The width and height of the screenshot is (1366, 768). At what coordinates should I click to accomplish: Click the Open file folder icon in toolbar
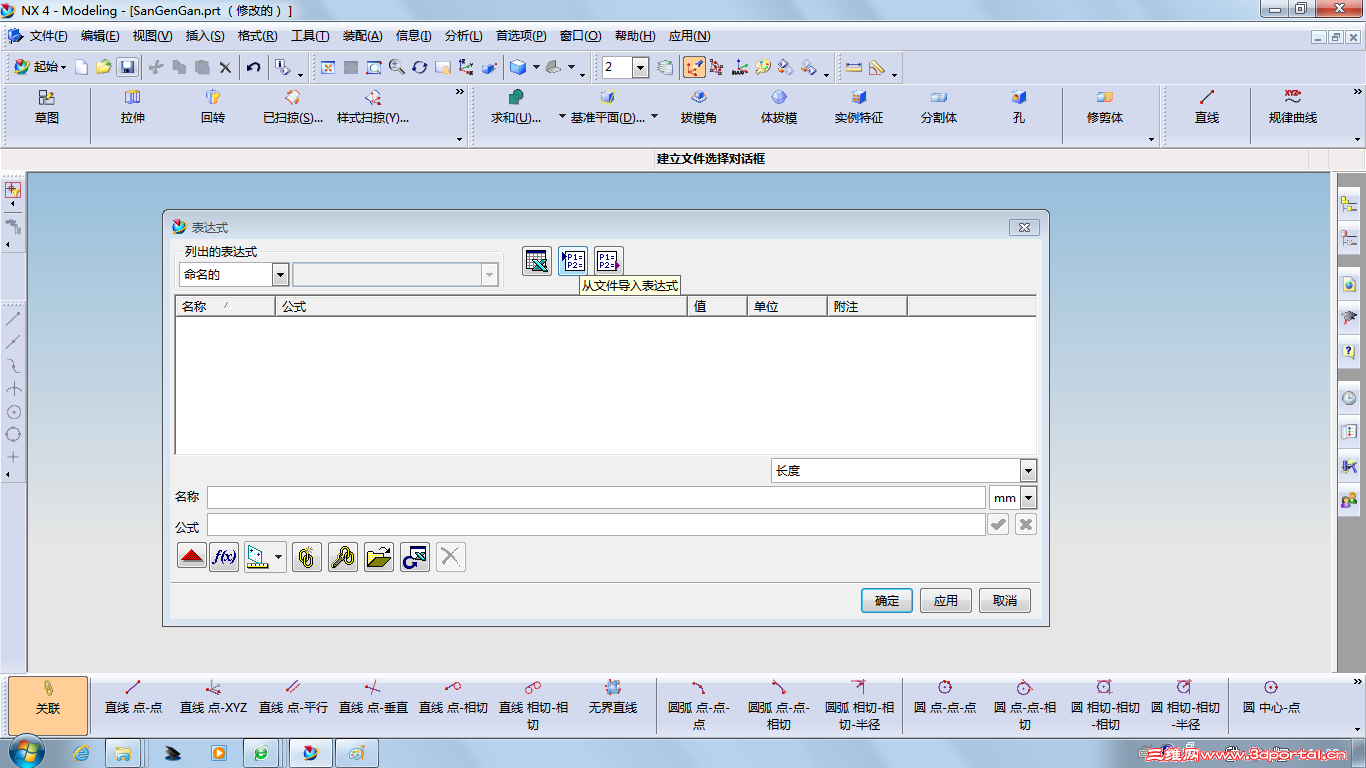104,67
